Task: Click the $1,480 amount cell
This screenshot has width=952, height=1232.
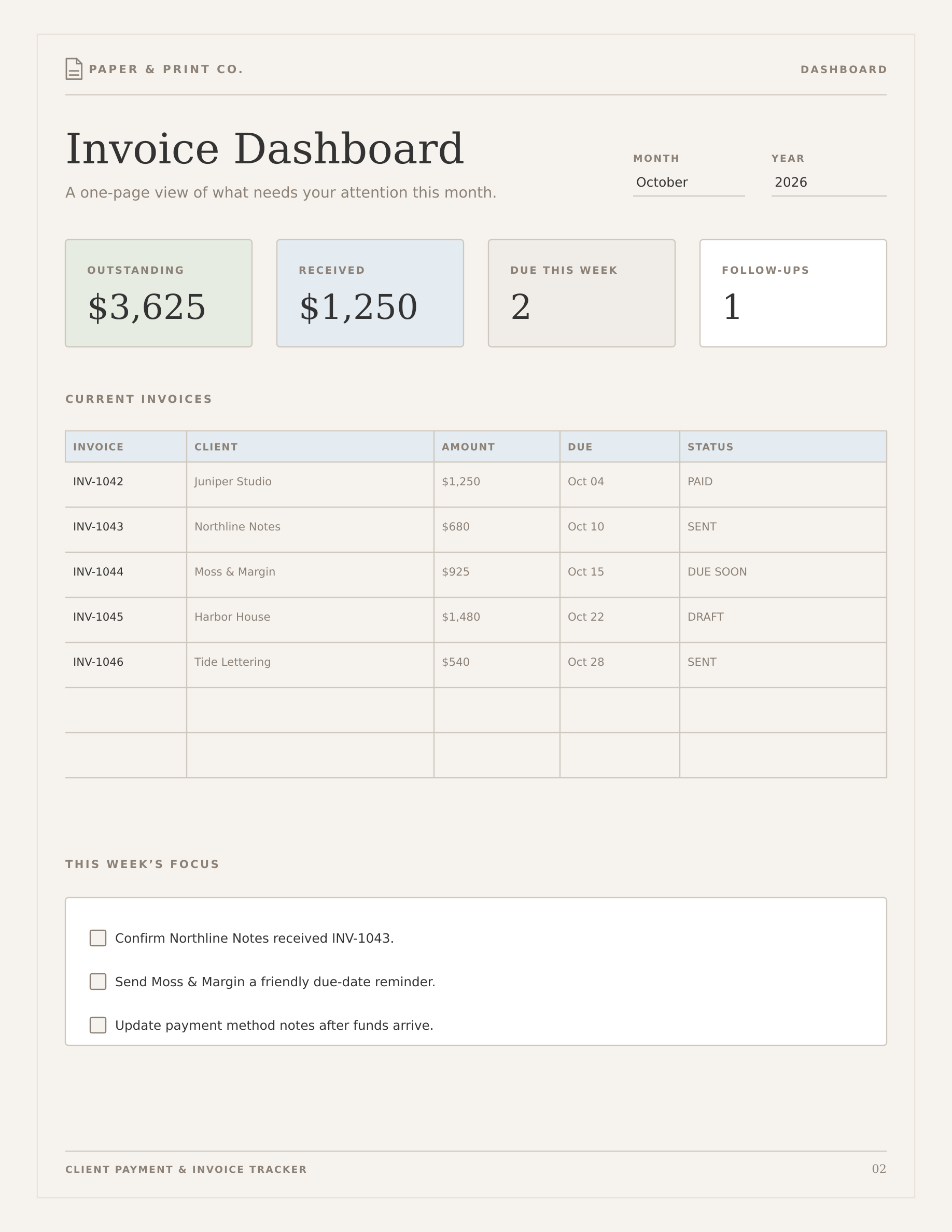Action: pos(497,620)
